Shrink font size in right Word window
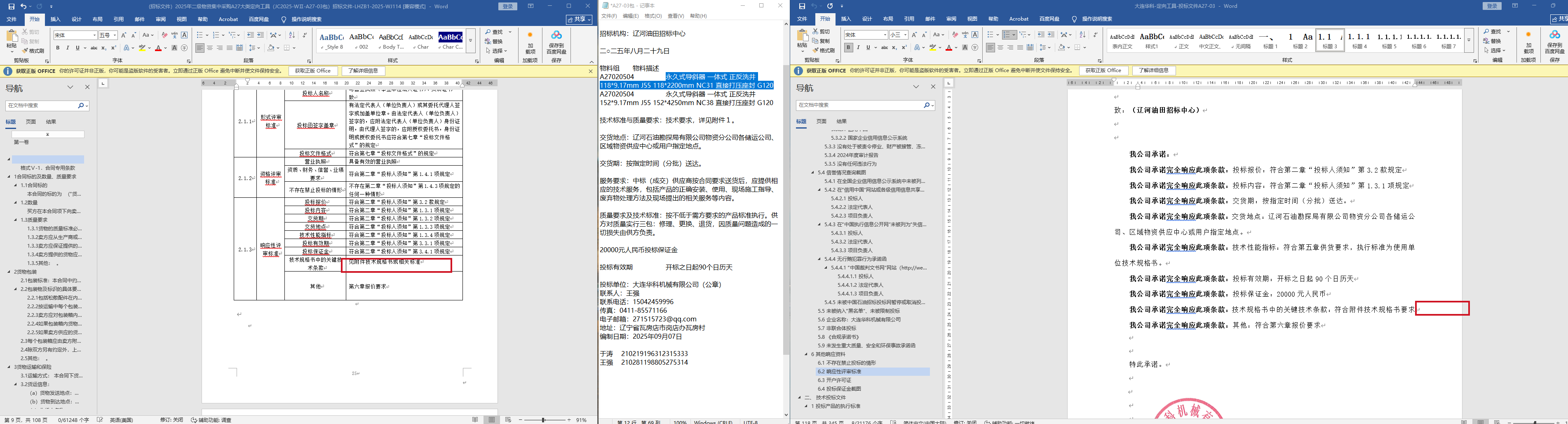 pyautogui.click(x=925, y=35)
